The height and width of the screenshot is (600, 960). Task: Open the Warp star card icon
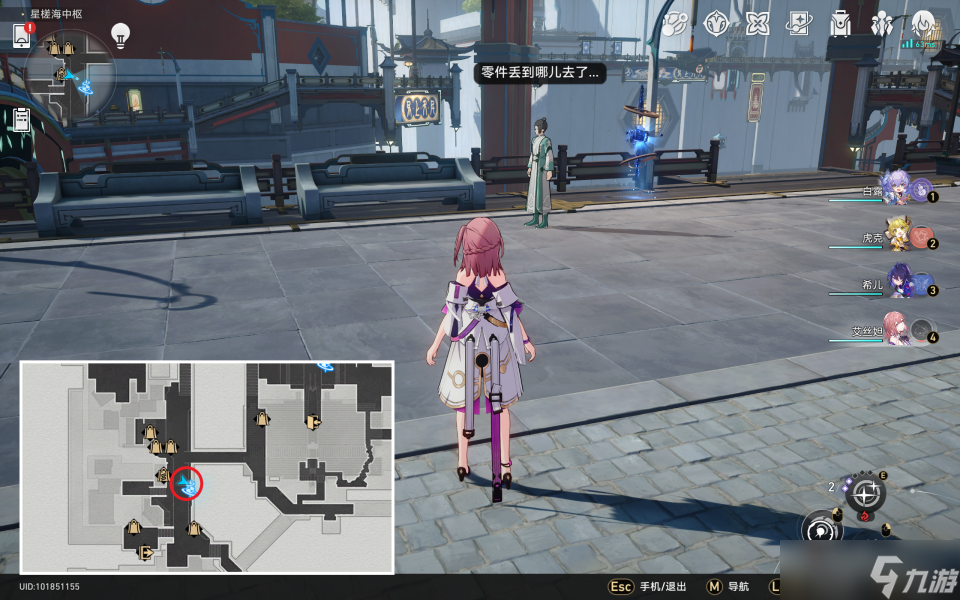click(x=798, y=23)
